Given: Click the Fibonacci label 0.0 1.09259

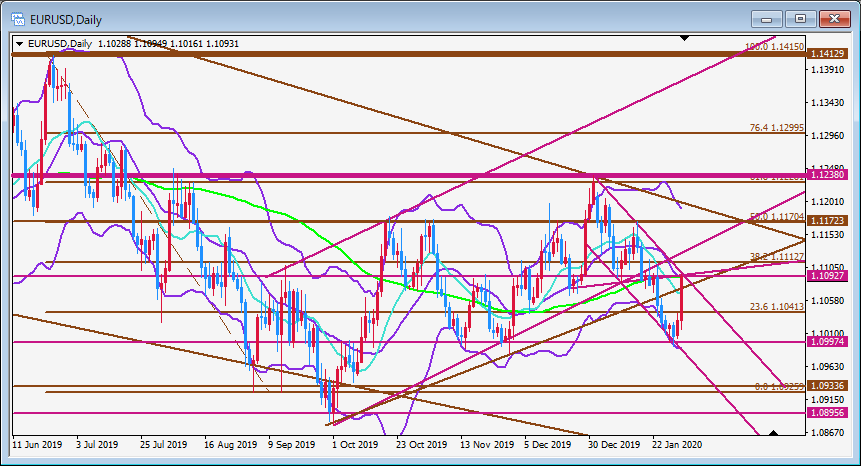Looking at the screenshot, I should click(x=779, y=386).
